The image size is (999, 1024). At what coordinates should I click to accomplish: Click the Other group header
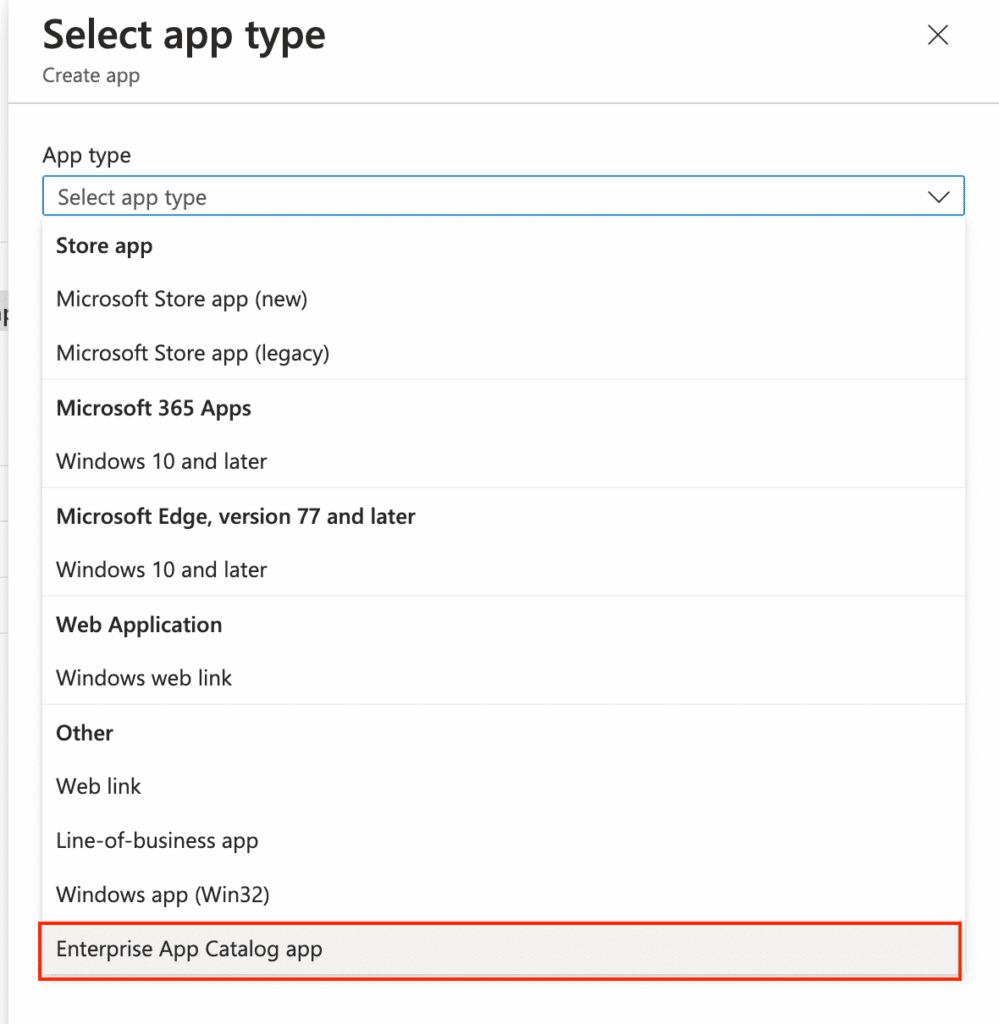84,733
